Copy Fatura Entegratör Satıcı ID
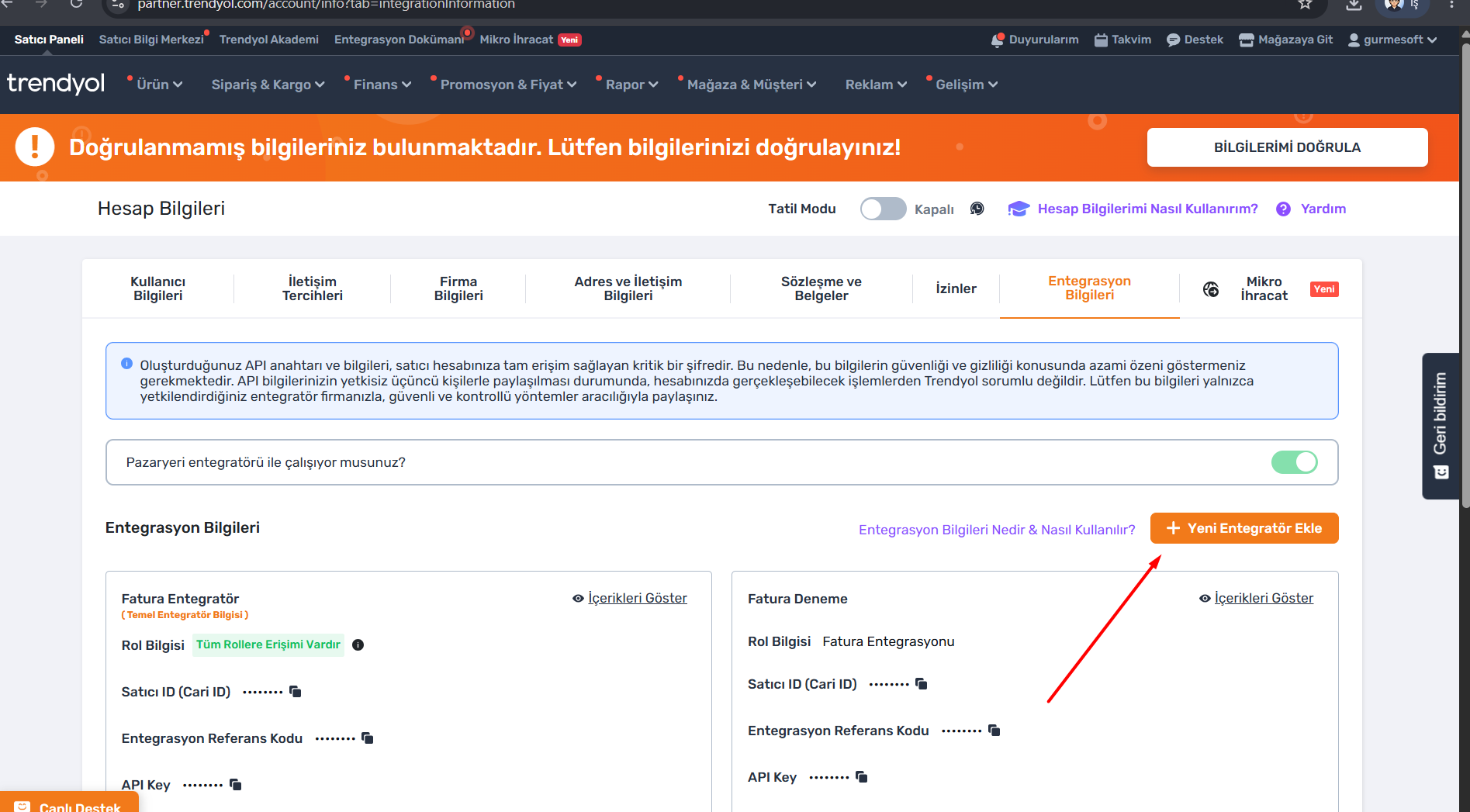This screenshot has height=812, width=1470. (x=296, y=691)
